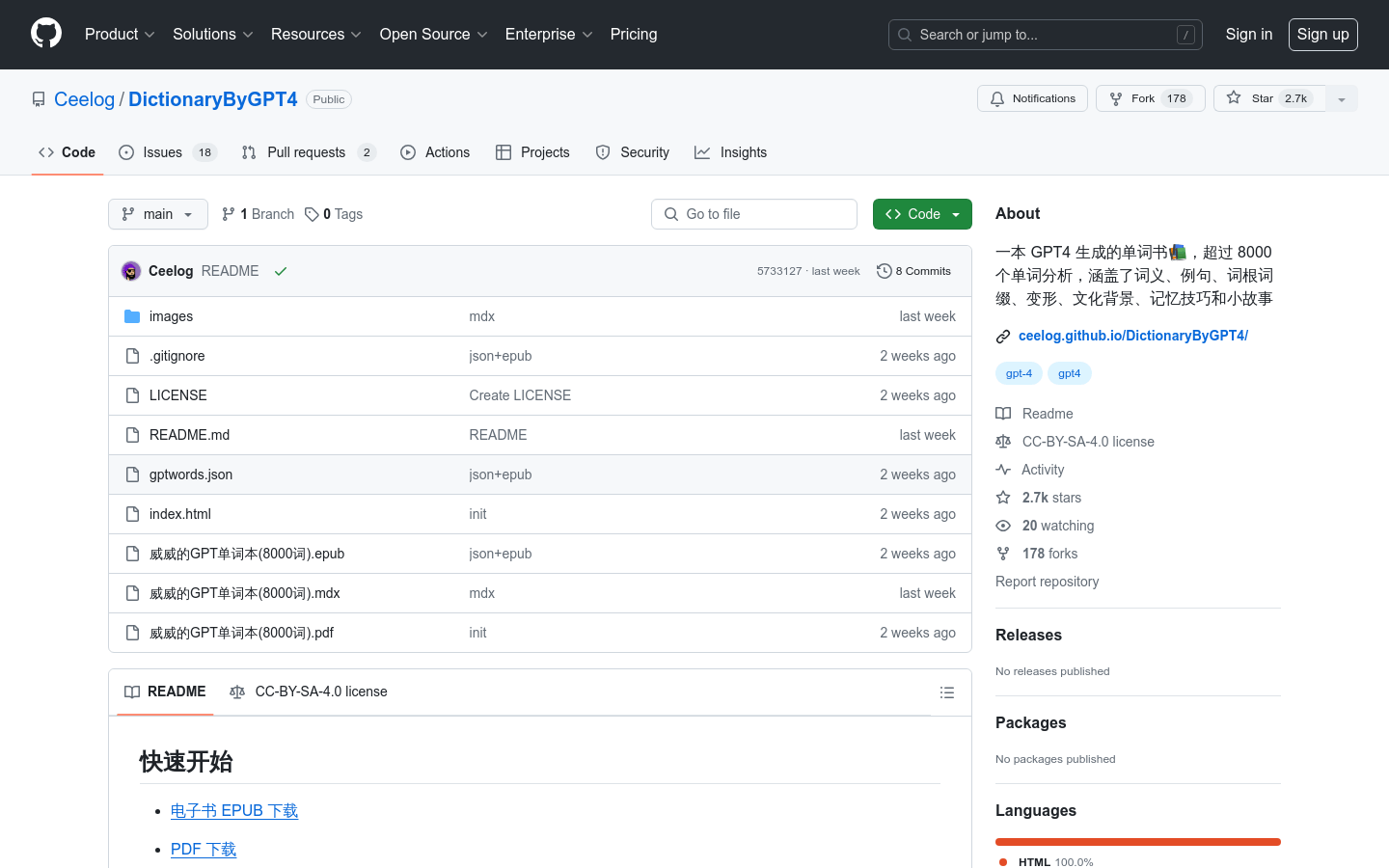Click the Sign up button

point(1323,35)
